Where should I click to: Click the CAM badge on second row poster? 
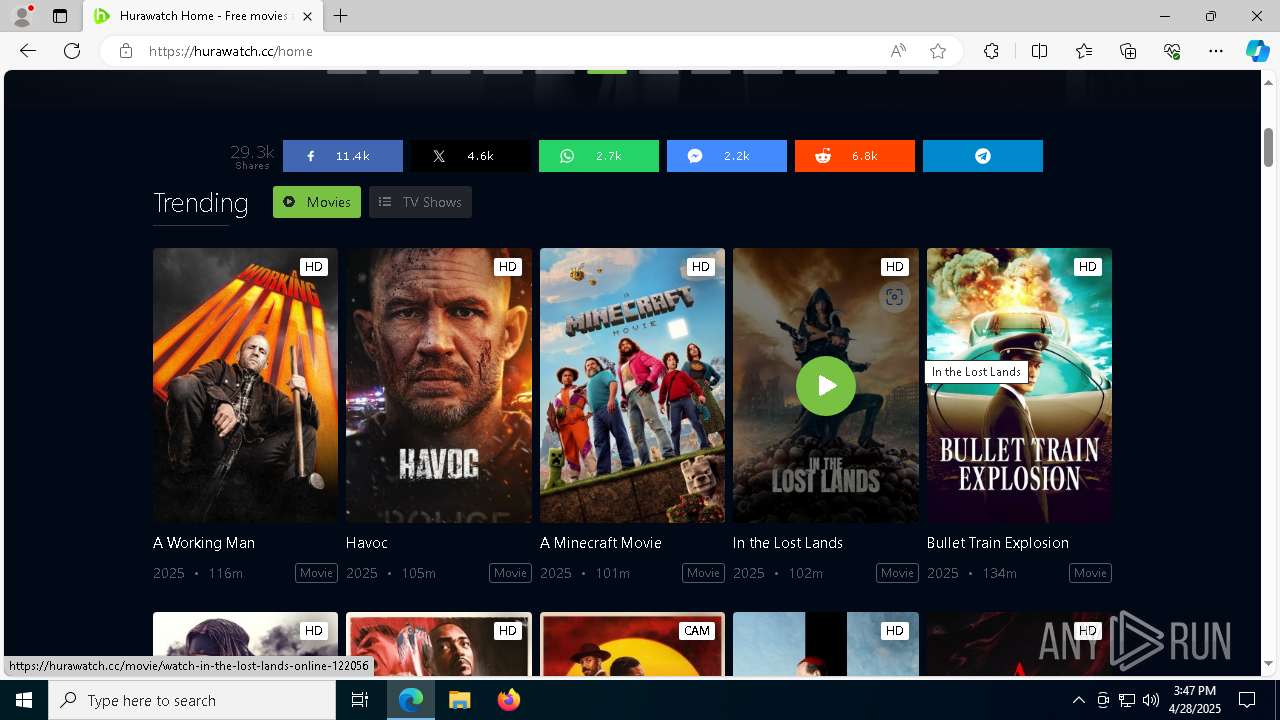697,630
